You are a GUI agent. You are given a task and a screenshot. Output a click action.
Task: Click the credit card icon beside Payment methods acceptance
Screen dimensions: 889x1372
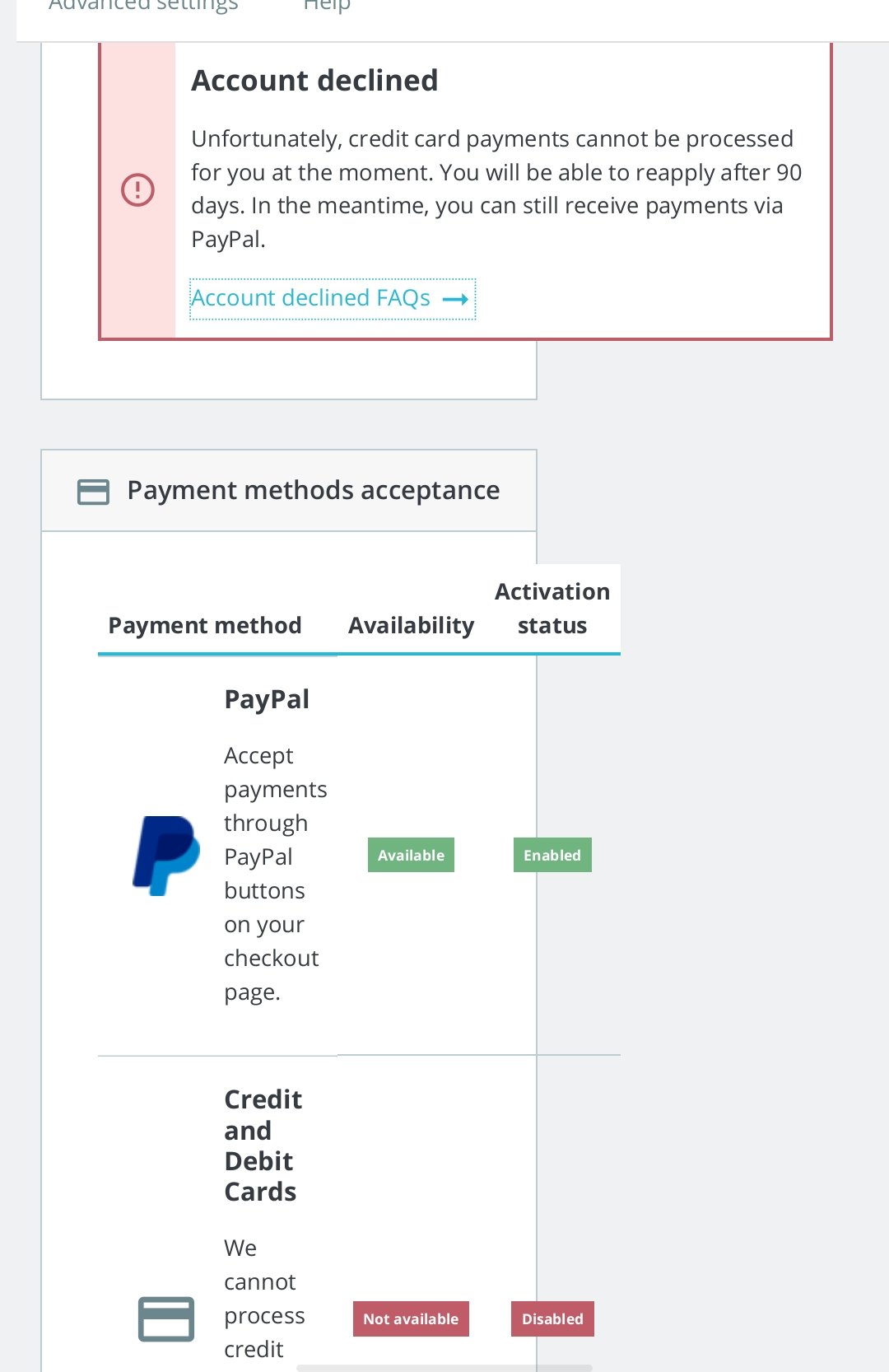click(x=93, y=492)
